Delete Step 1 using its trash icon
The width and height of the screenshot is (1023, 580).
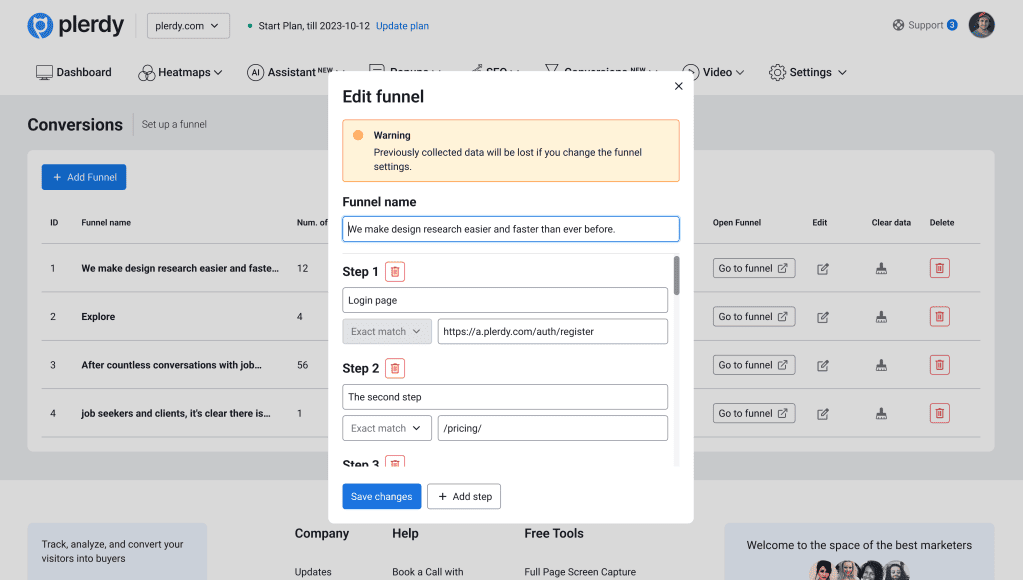395,271
